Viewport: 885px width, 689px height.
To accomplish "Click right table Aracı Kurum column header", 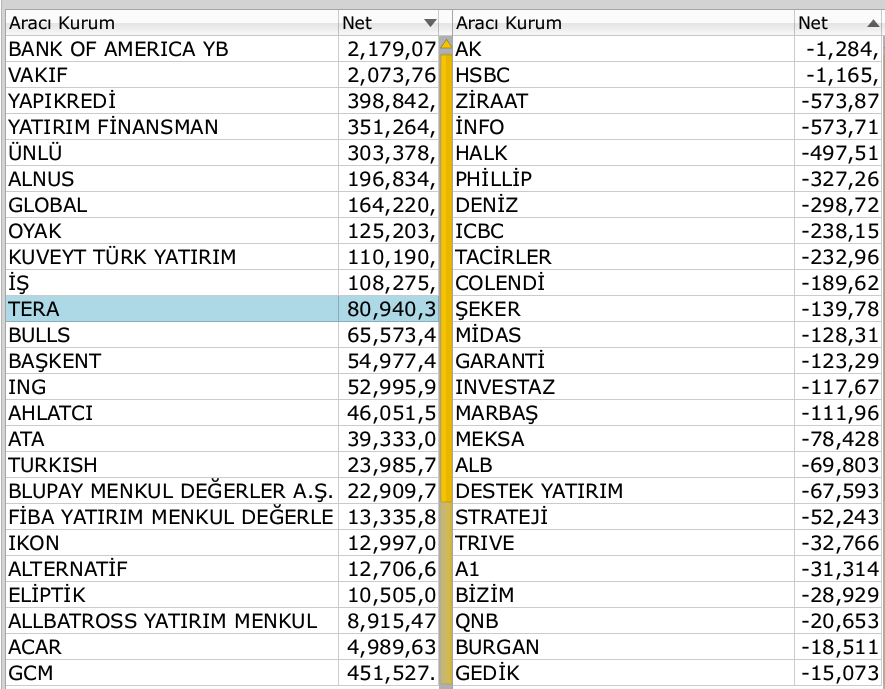I will click(624, 23).
